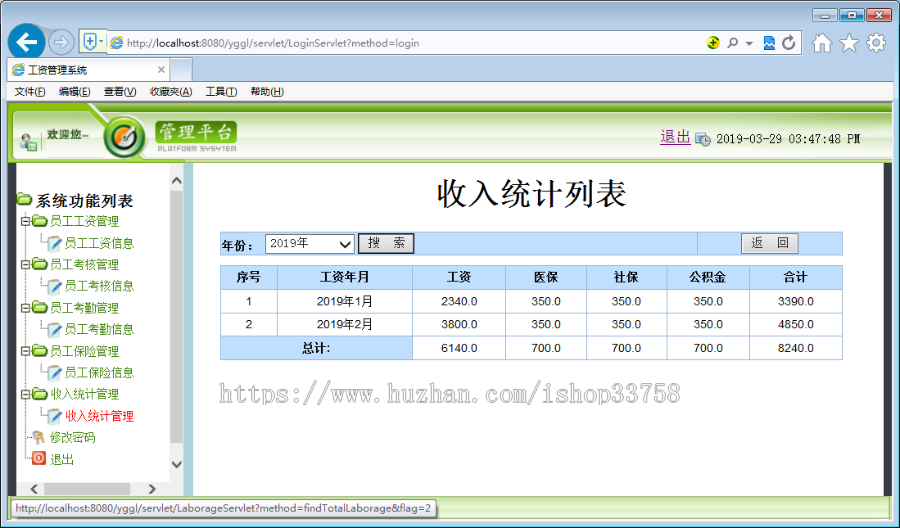Open 收入统计管理 folder

coord(84,394)
